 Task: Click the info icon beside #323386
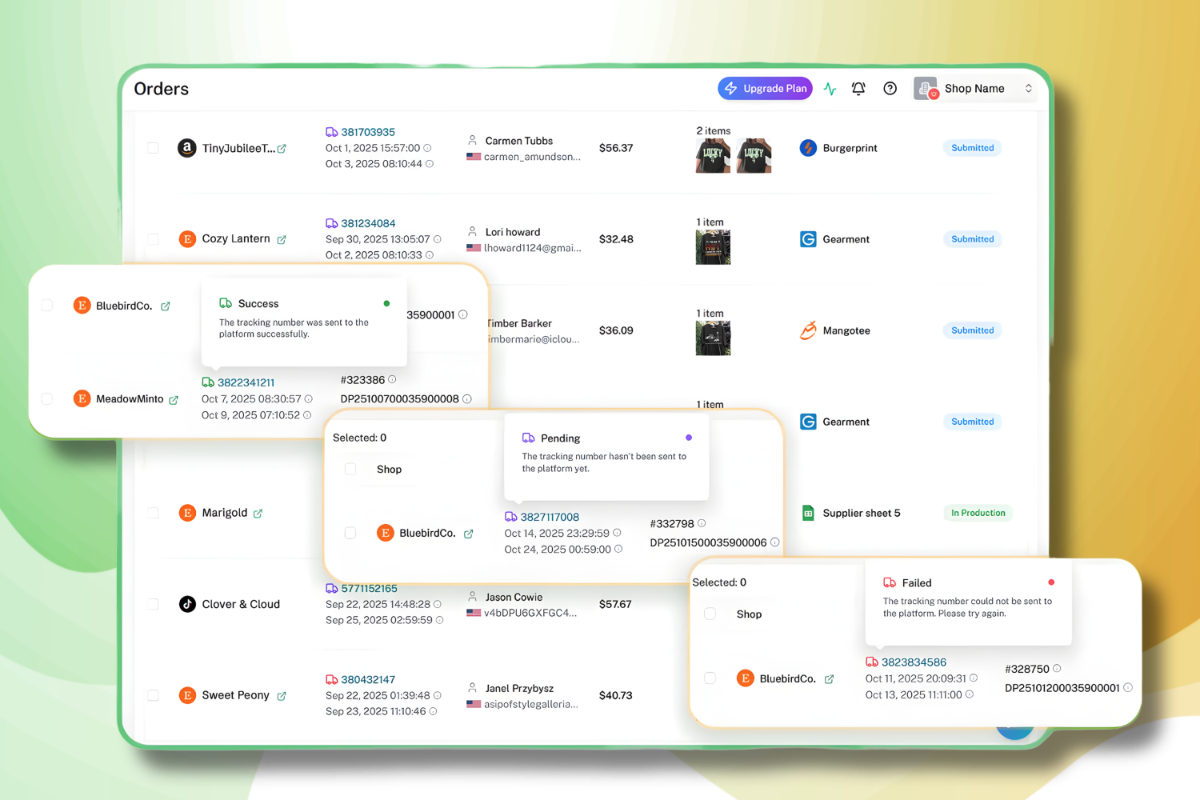(392, 379)
